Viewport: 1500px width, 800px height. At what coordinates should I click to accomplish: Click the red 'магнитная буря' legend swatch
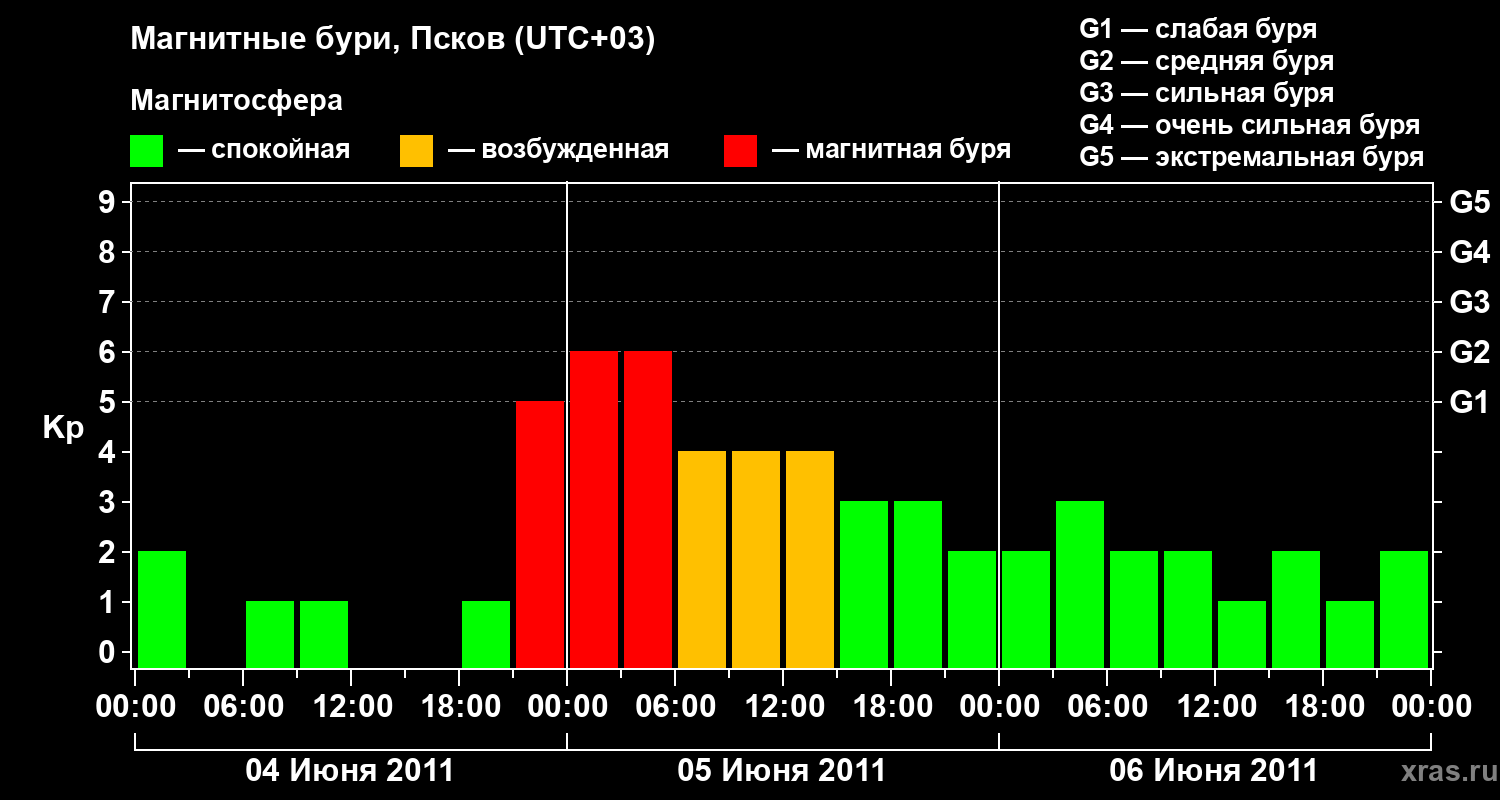740,150
